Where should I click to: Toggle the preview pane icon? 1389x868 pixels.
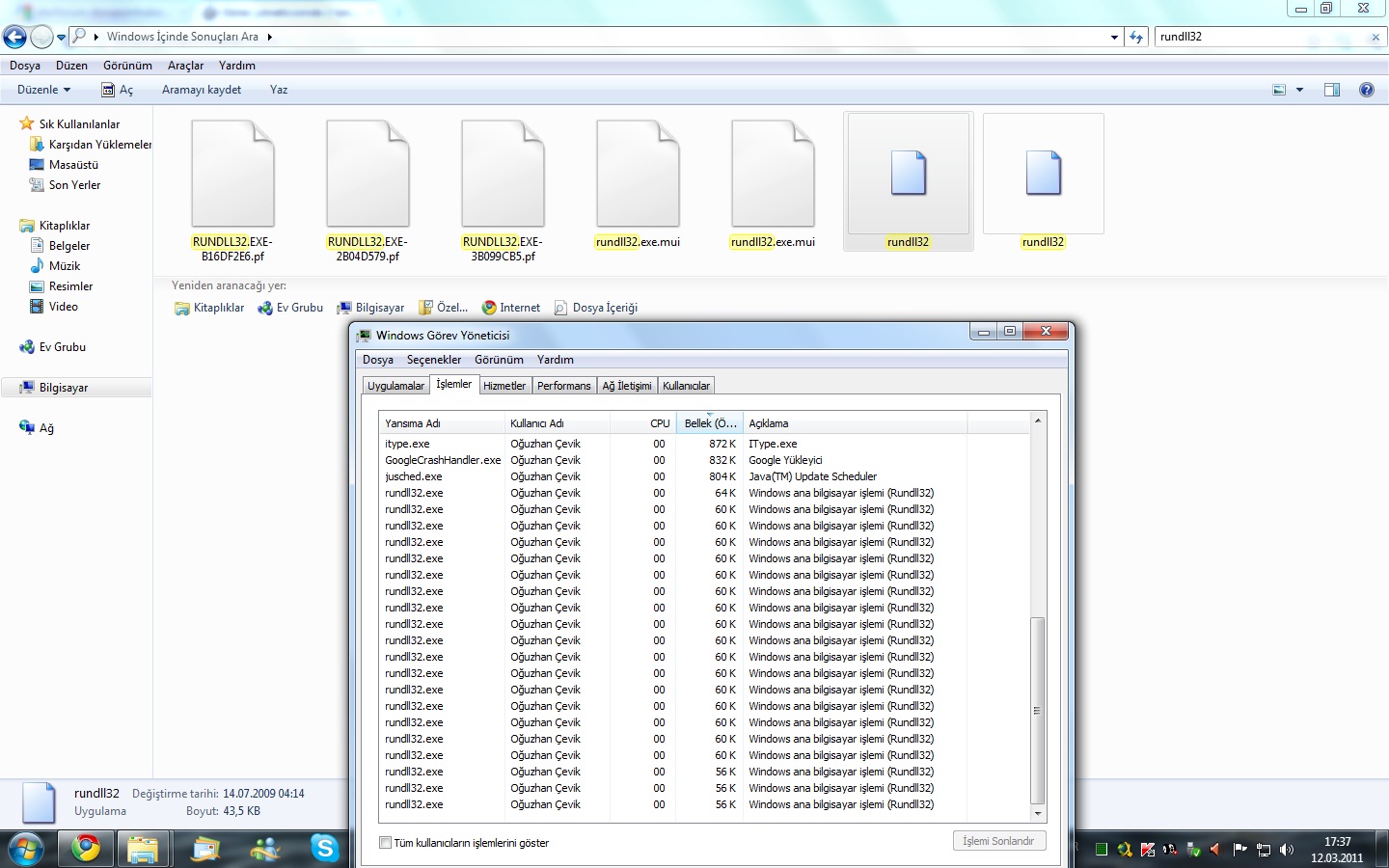click(x=1332, y=90)
